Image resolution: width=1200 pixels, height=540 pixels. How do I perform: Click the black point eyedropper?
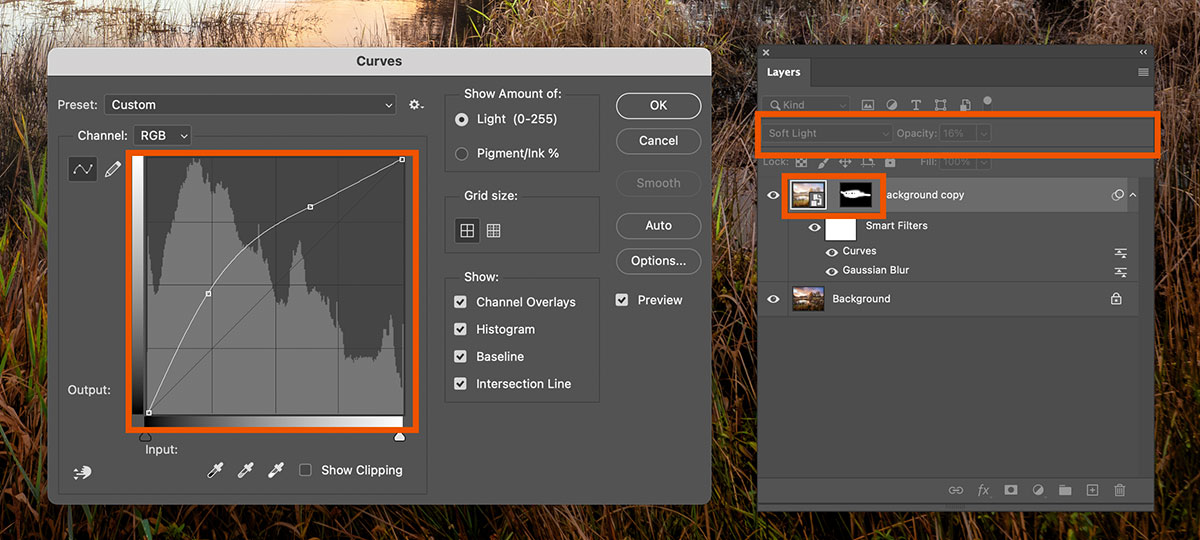tap(215, 470)
